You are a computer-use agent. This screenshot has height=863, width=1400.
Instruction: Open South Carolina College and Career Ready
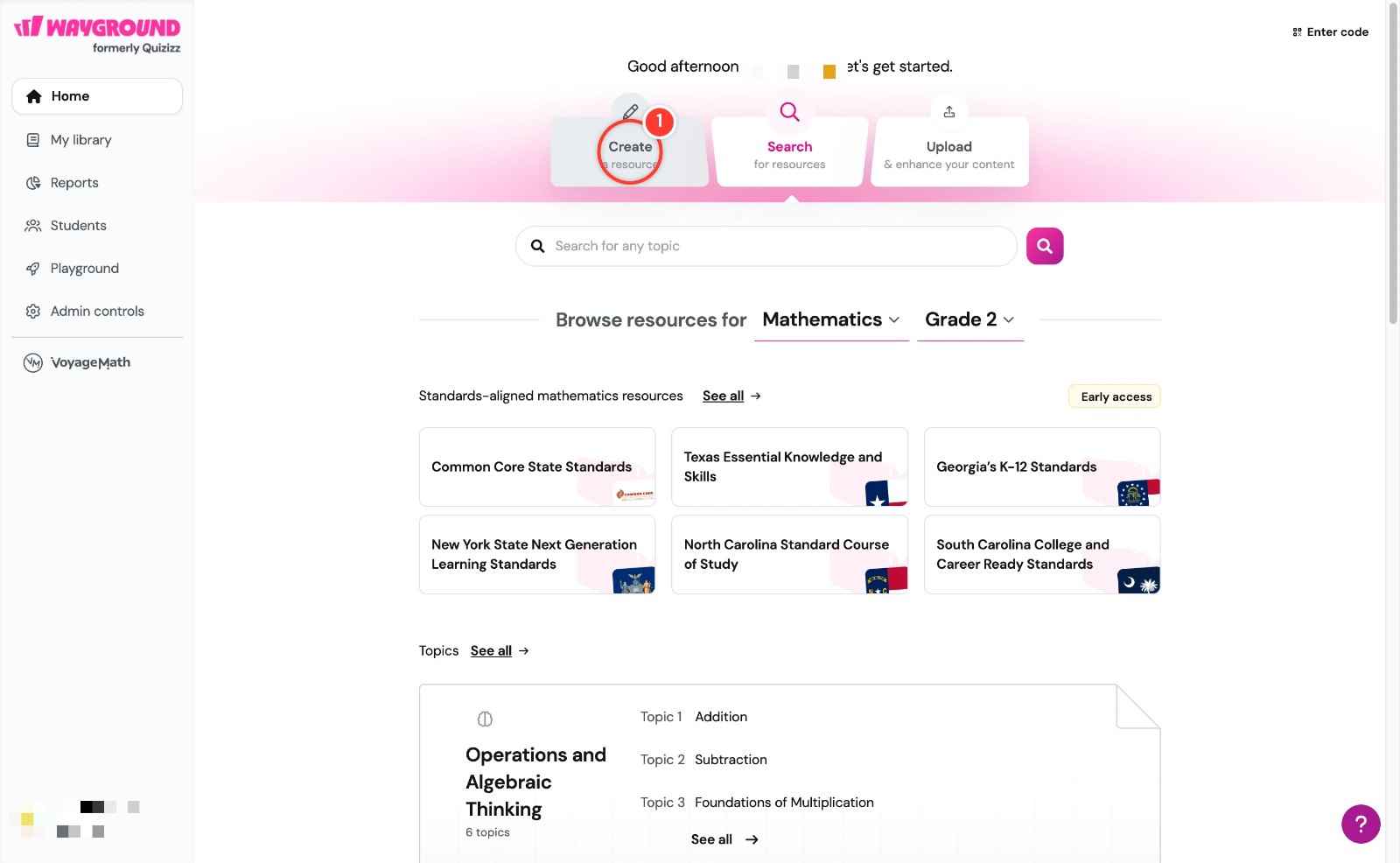click(1042, 555)
